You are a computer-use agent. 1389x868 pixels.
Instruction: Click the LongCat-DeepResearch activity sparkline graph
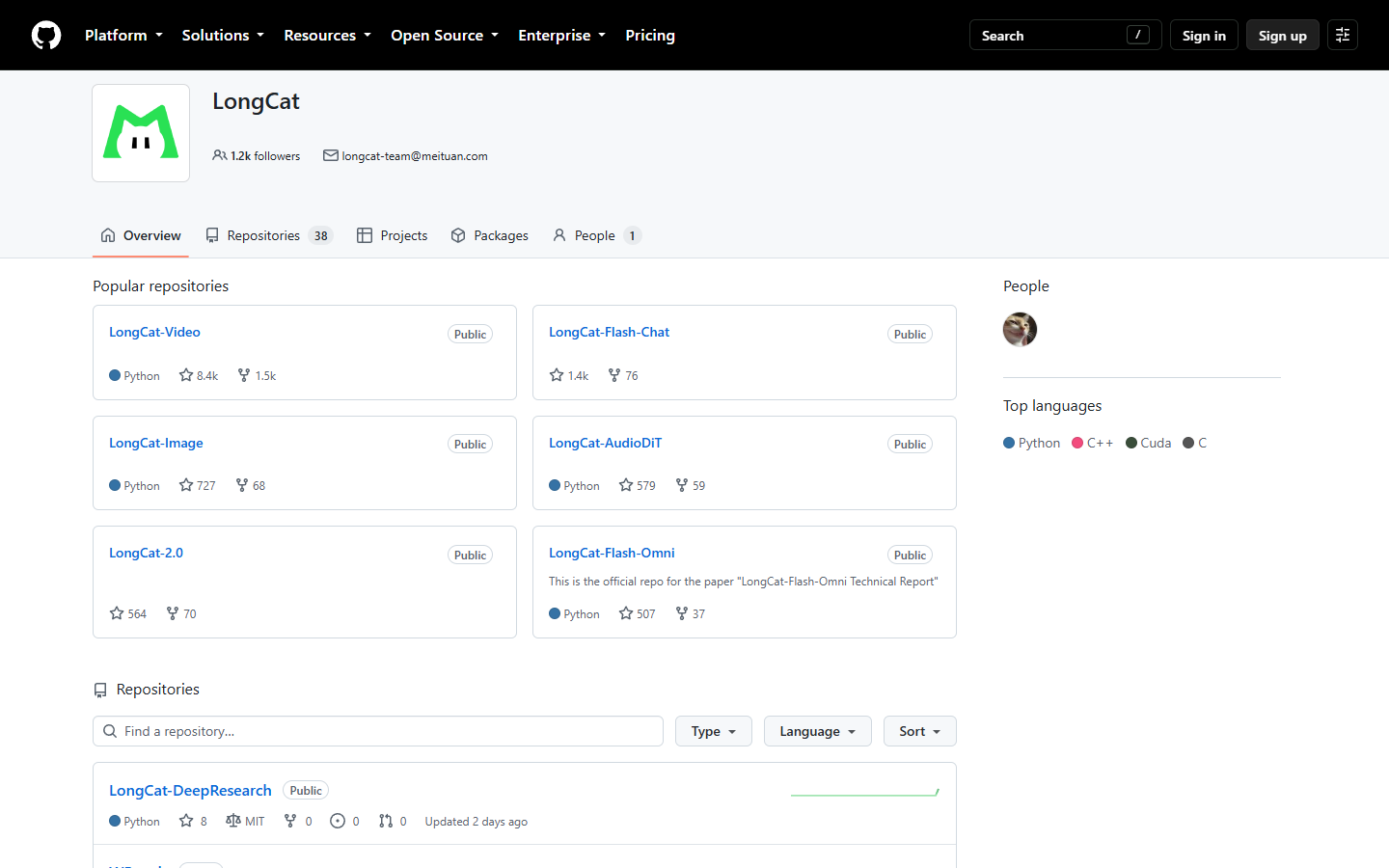tap(865, 792)
